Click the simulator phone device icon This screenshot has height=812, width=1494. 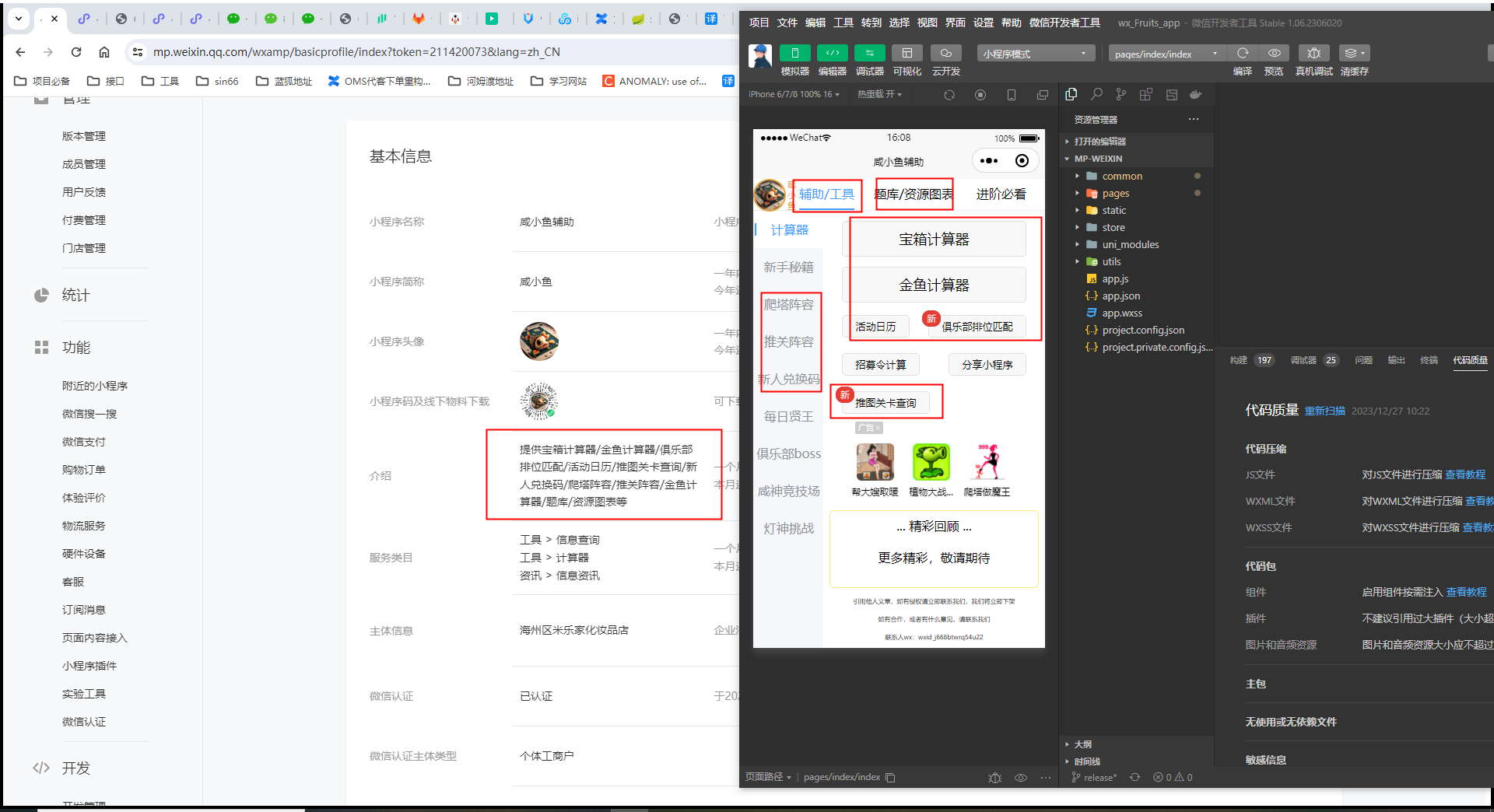[1012, 95]
